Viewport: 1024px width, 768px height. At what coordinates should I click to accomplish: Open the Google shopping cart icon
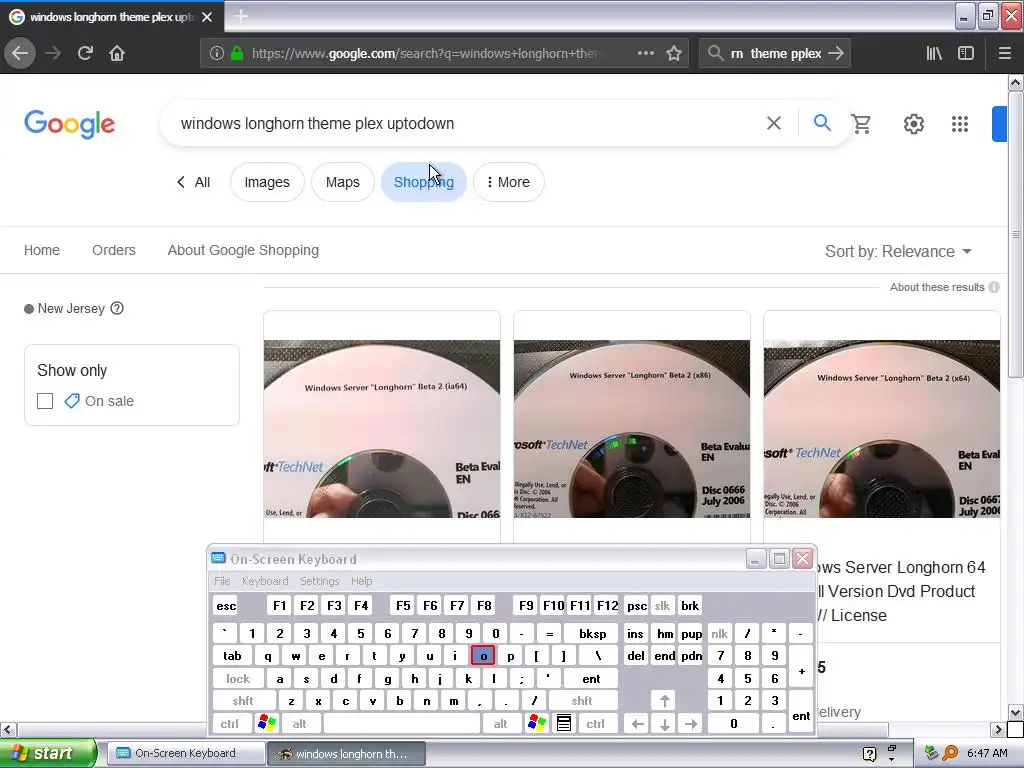[x=861, y=123]
